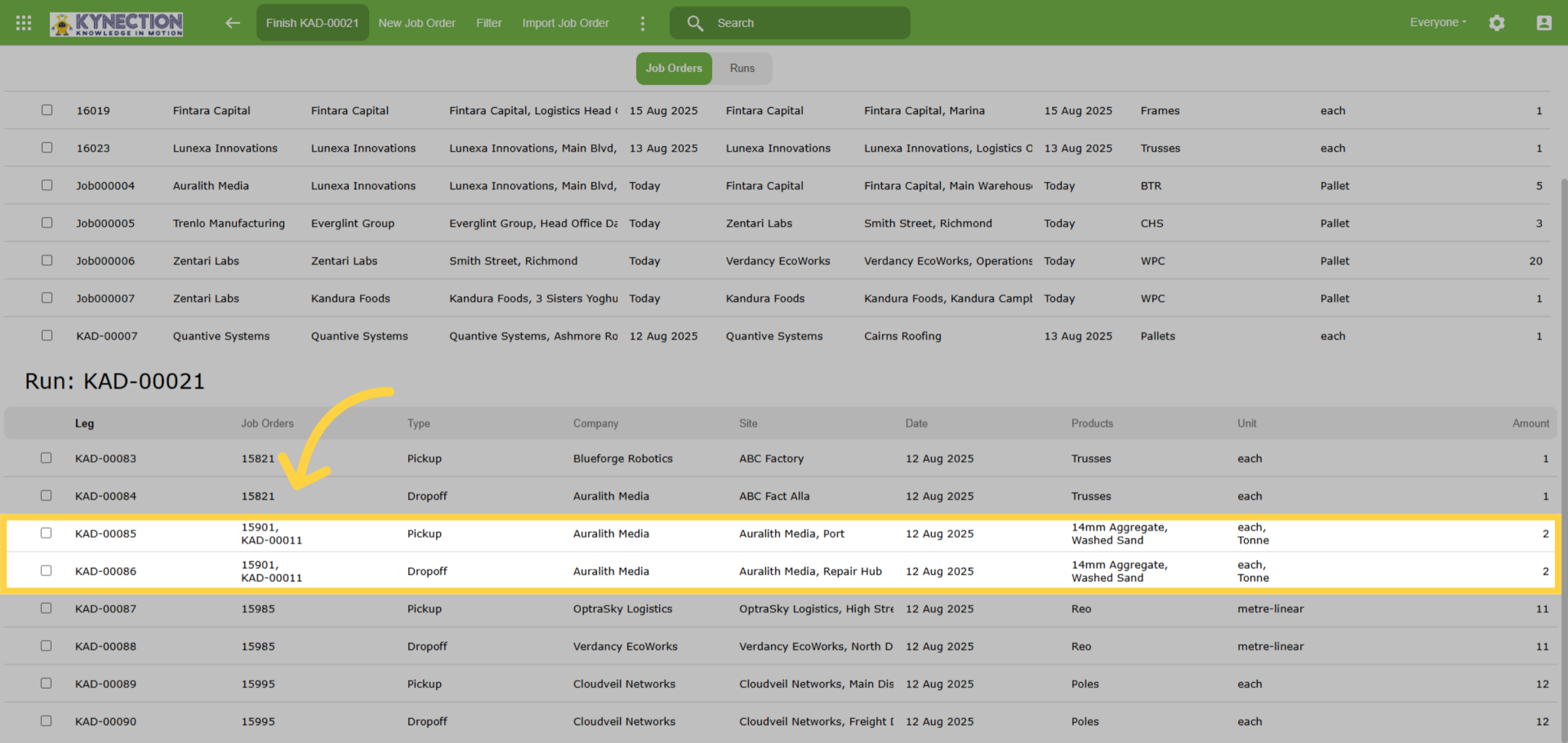Screen dimensions: 1568x743
Task: Click 'Everglint Group' sender cell
Action: [352, 223]
